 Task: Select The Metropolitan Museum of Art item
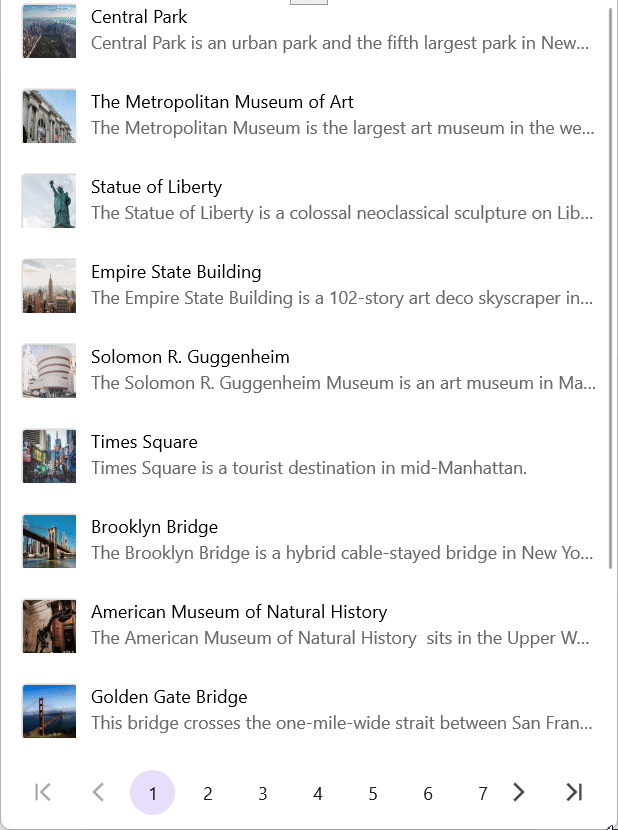click(x=222, y=102)
